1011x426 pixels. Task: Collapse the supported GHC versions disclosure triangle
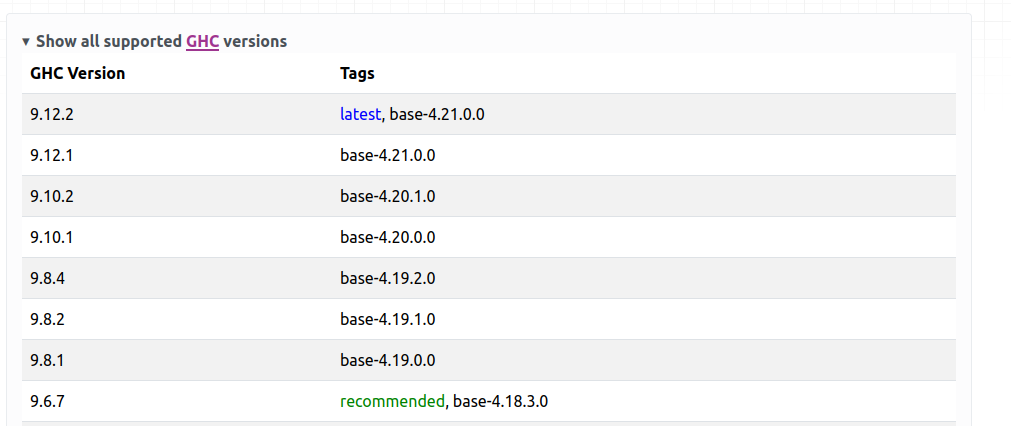point(26,42)
